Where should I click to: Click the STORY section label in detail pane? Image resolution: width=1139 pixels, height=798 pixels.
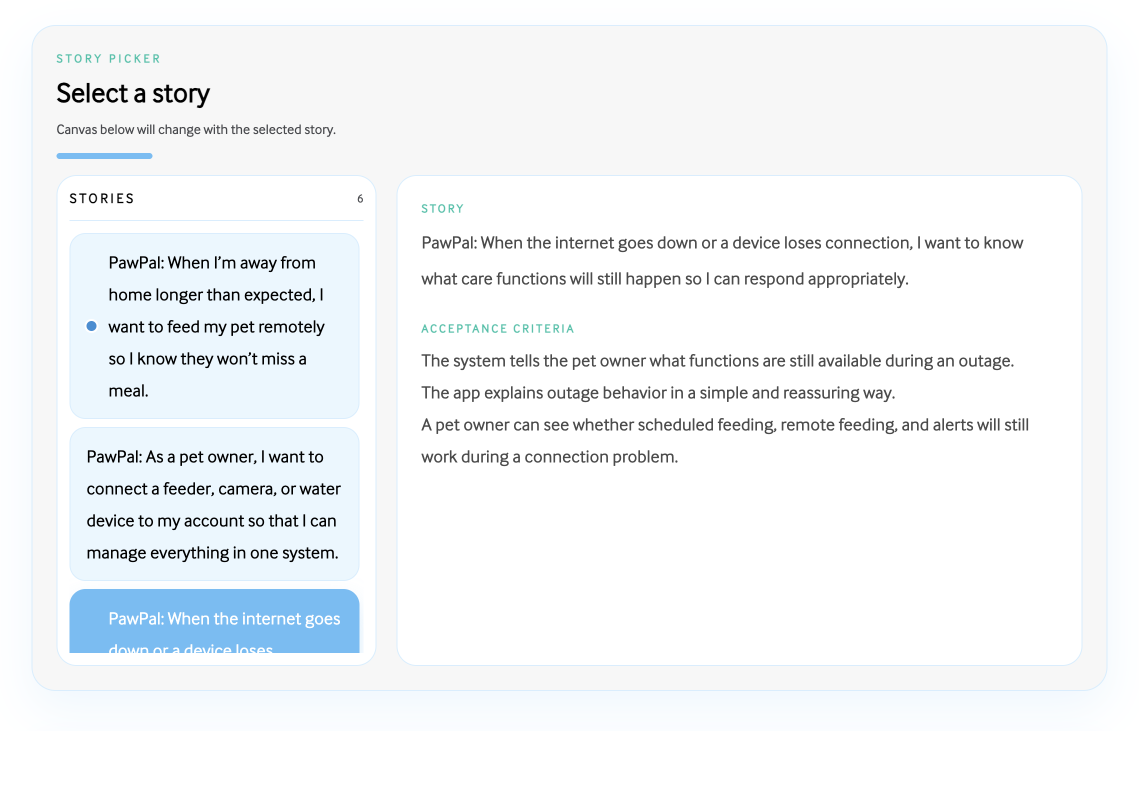442,208
